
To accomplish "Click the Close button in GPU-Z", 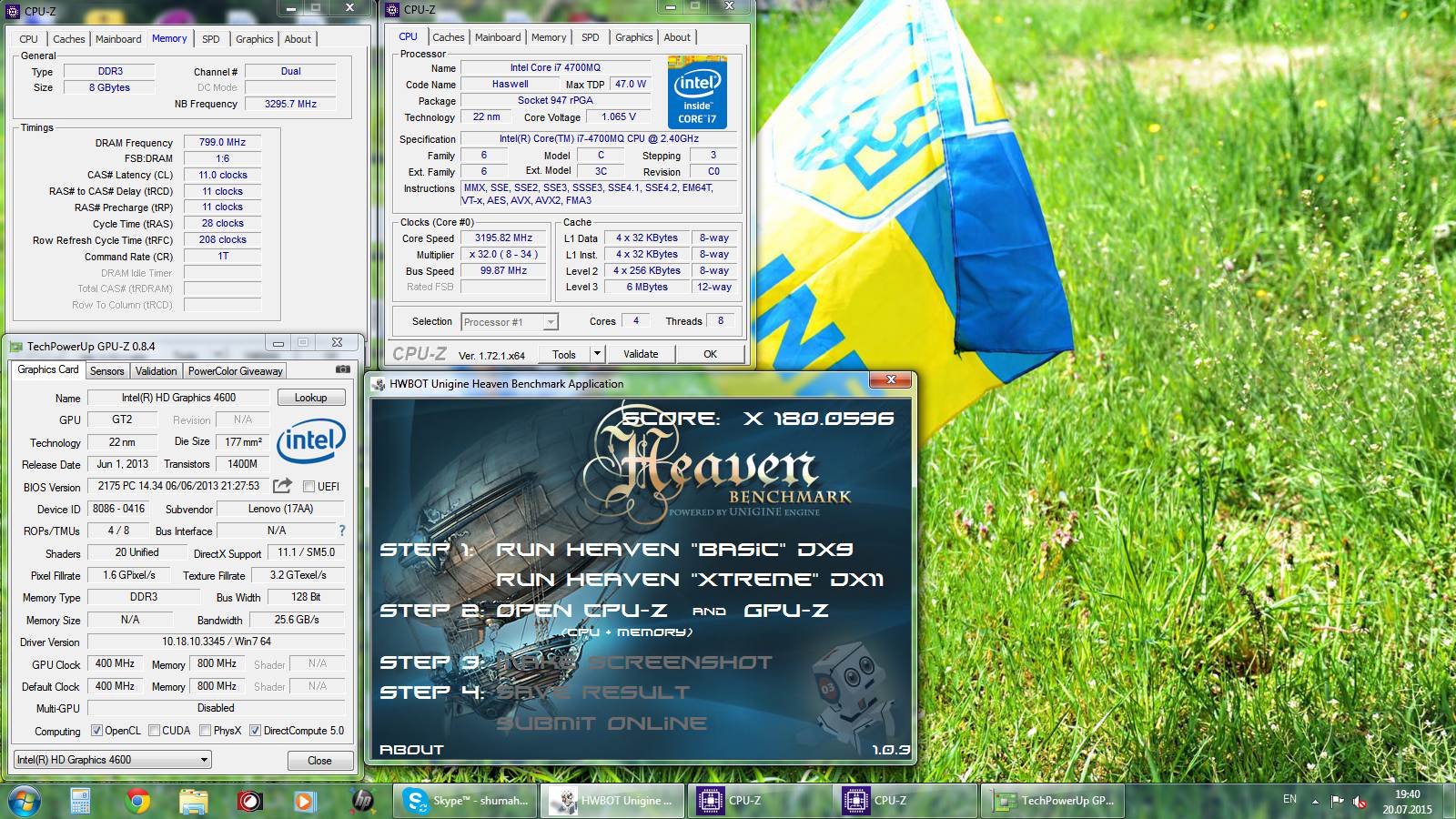I will click(319, 761).
